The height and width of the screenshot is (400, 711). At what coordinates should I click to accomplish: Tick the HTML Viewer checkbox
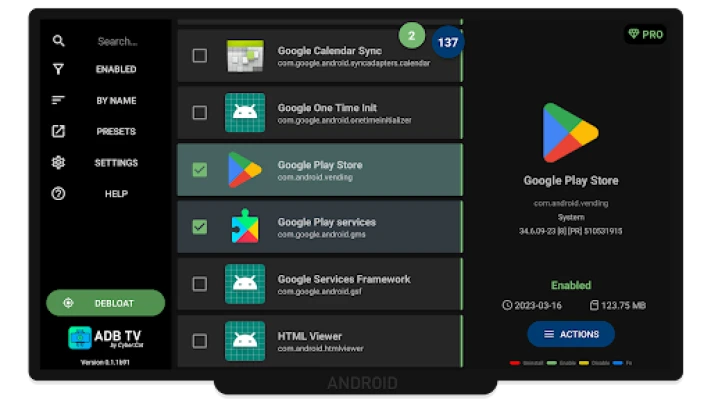point(200,341)
